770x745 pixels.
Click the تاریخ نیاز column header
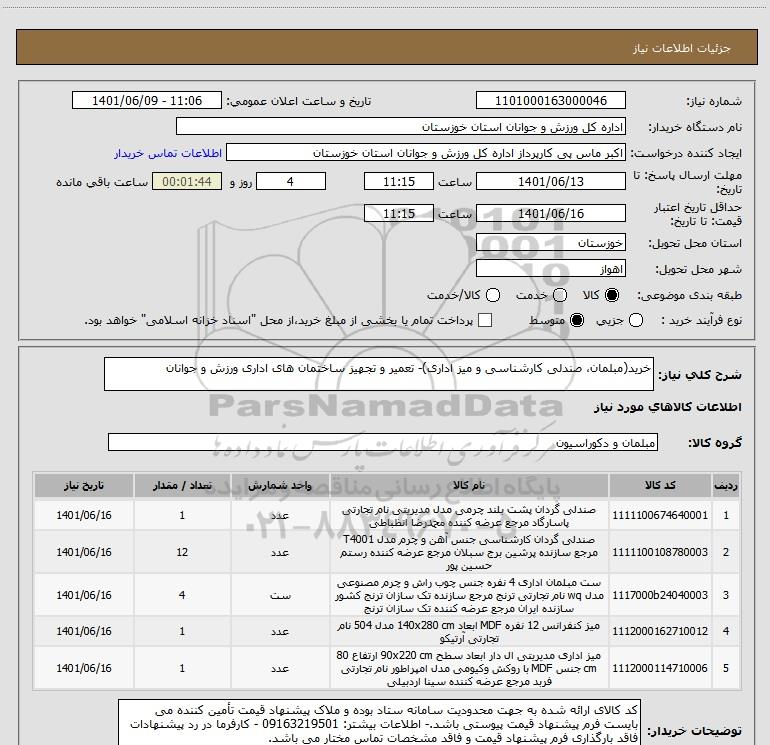tap(83, 485)
